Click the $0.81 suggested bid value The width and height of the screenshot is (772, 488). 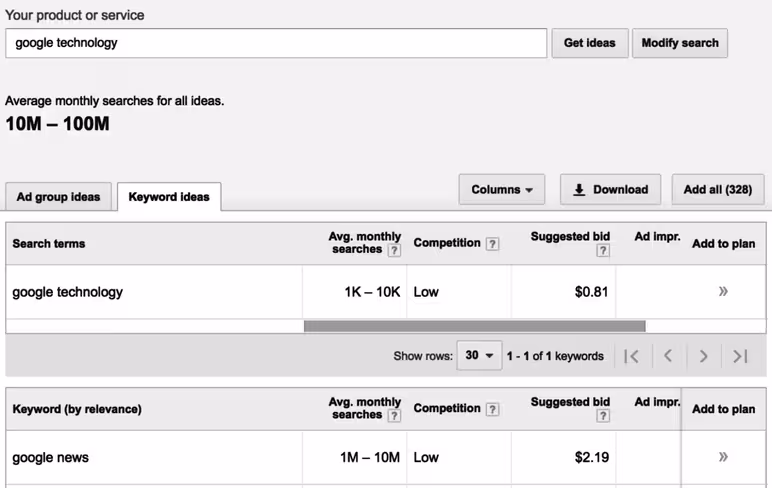[591, 292]
